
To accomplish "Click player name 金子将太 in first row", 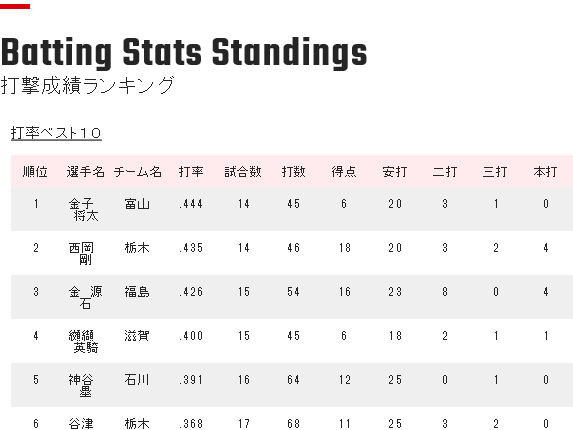I will pyautogui.click(x=84, y=209).
